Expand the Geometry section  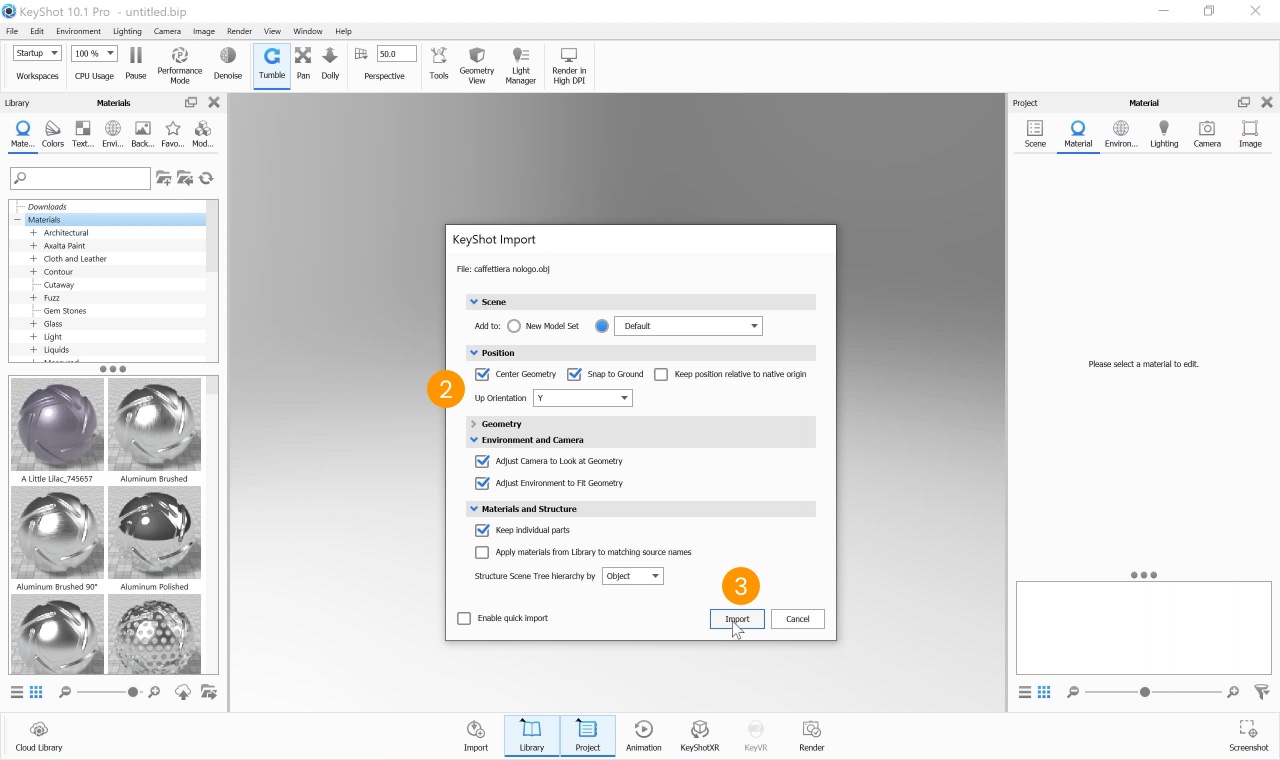pos(473,423)
